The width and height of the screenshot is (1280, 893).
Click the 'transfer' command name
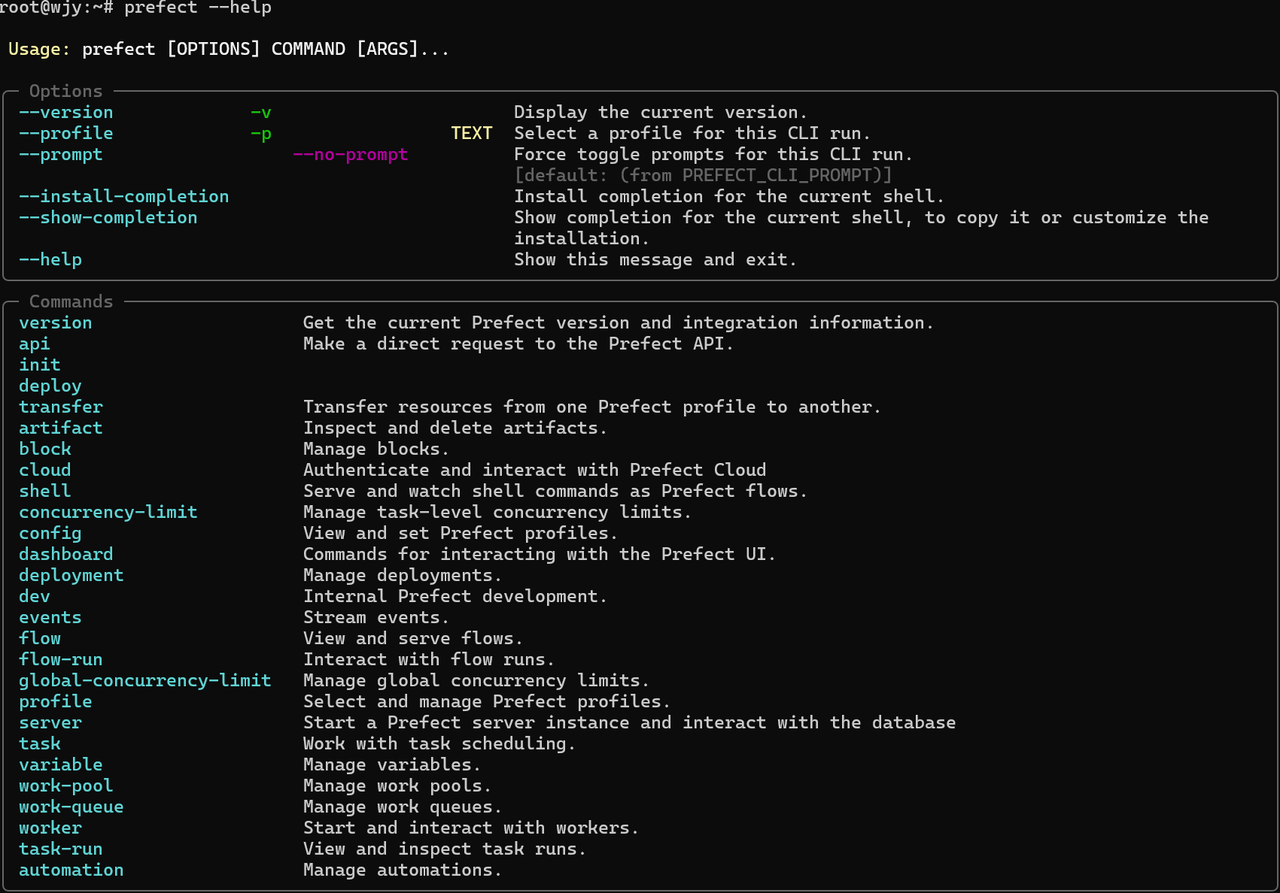[61, 407]
